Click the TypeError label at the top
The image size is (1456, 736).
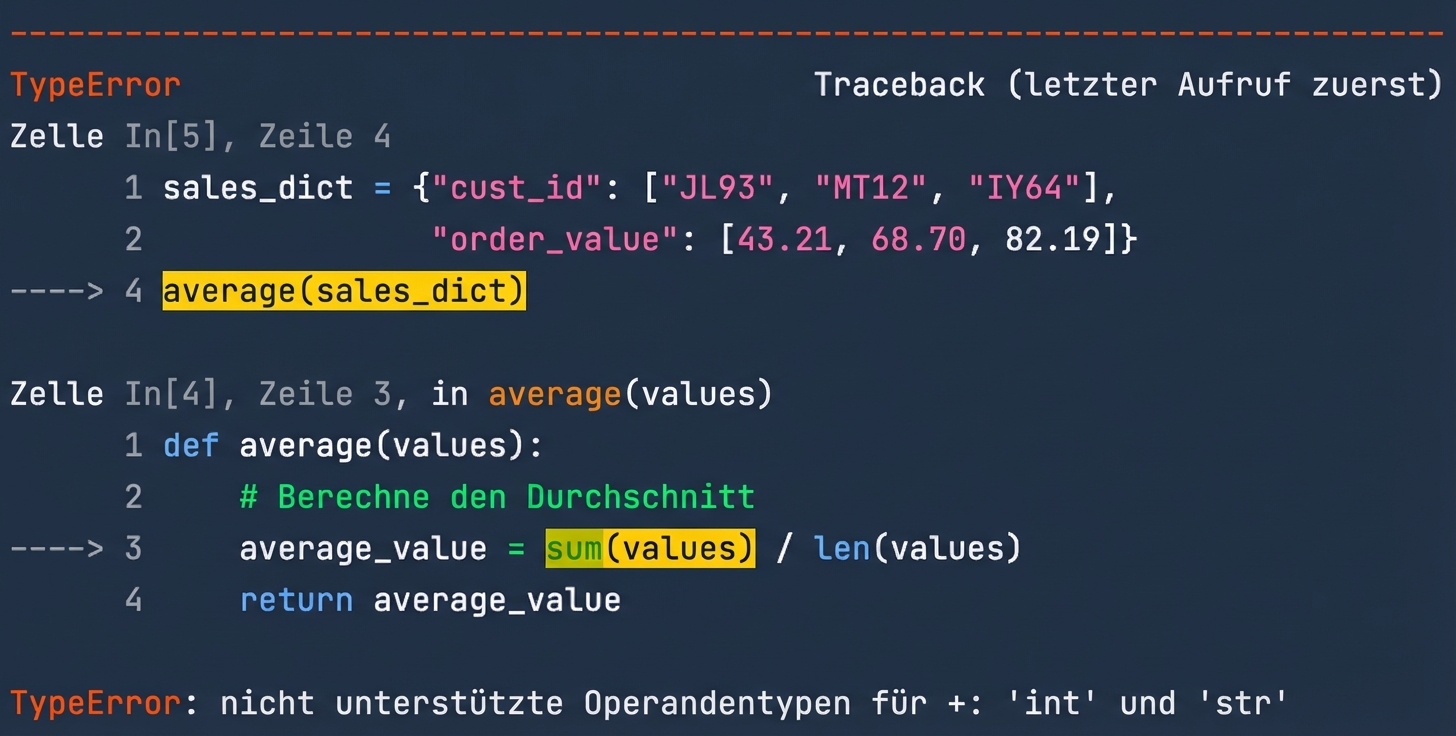[93, 84]
